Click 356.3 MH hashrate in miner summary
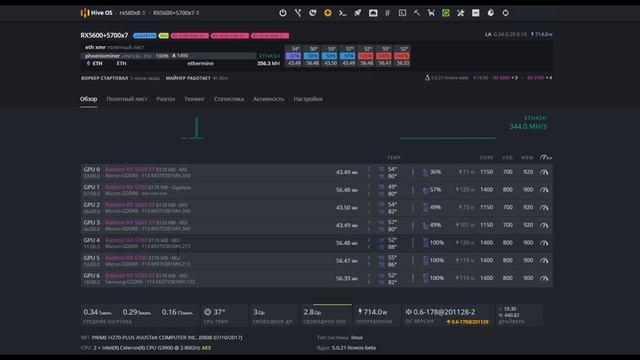 click(269, 64)
